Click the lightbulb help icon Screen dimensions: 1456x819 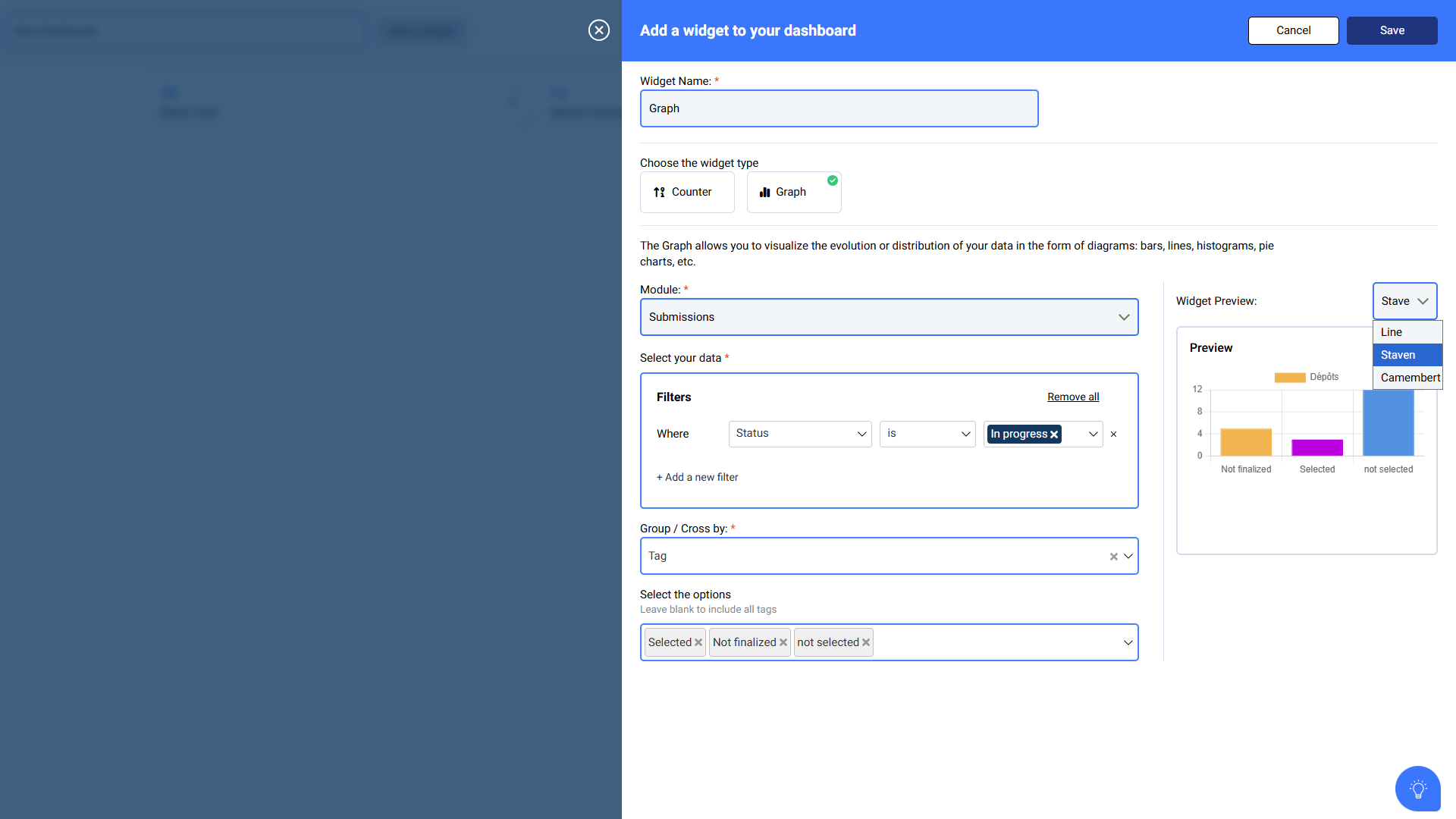coord(1417,789)
